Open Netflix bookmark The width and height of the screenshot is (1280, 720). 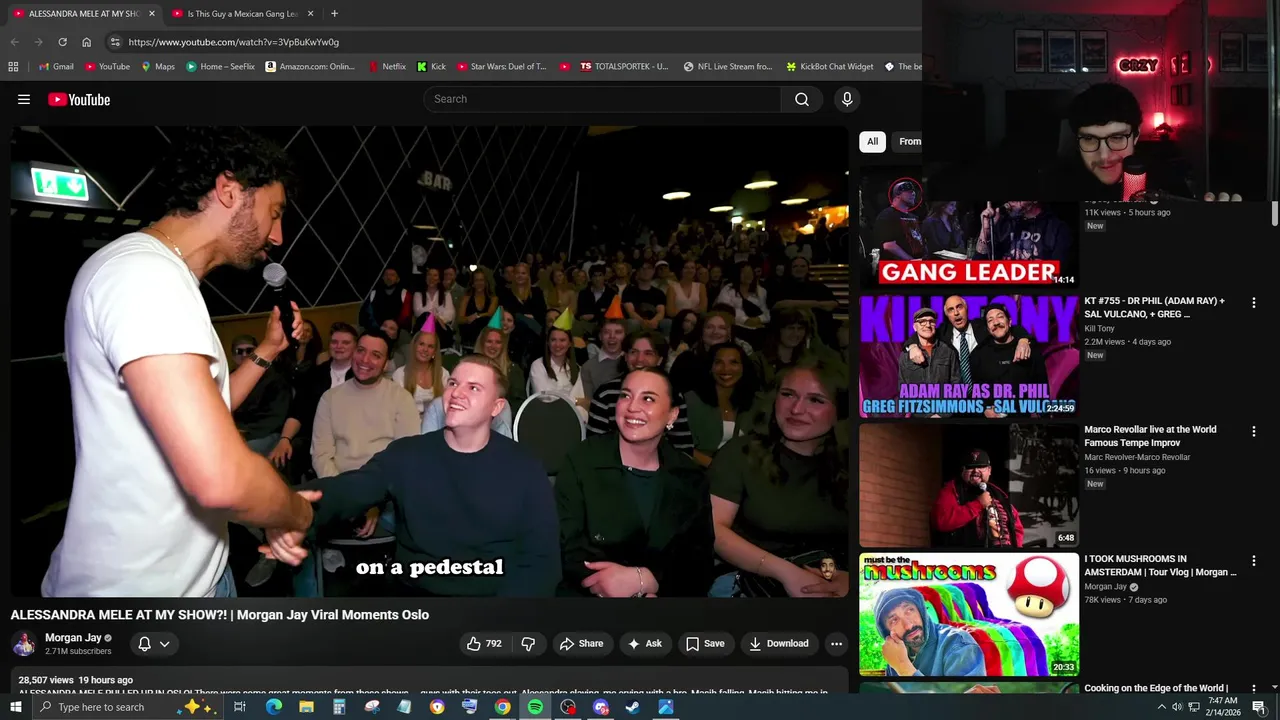tap(387, 67)
